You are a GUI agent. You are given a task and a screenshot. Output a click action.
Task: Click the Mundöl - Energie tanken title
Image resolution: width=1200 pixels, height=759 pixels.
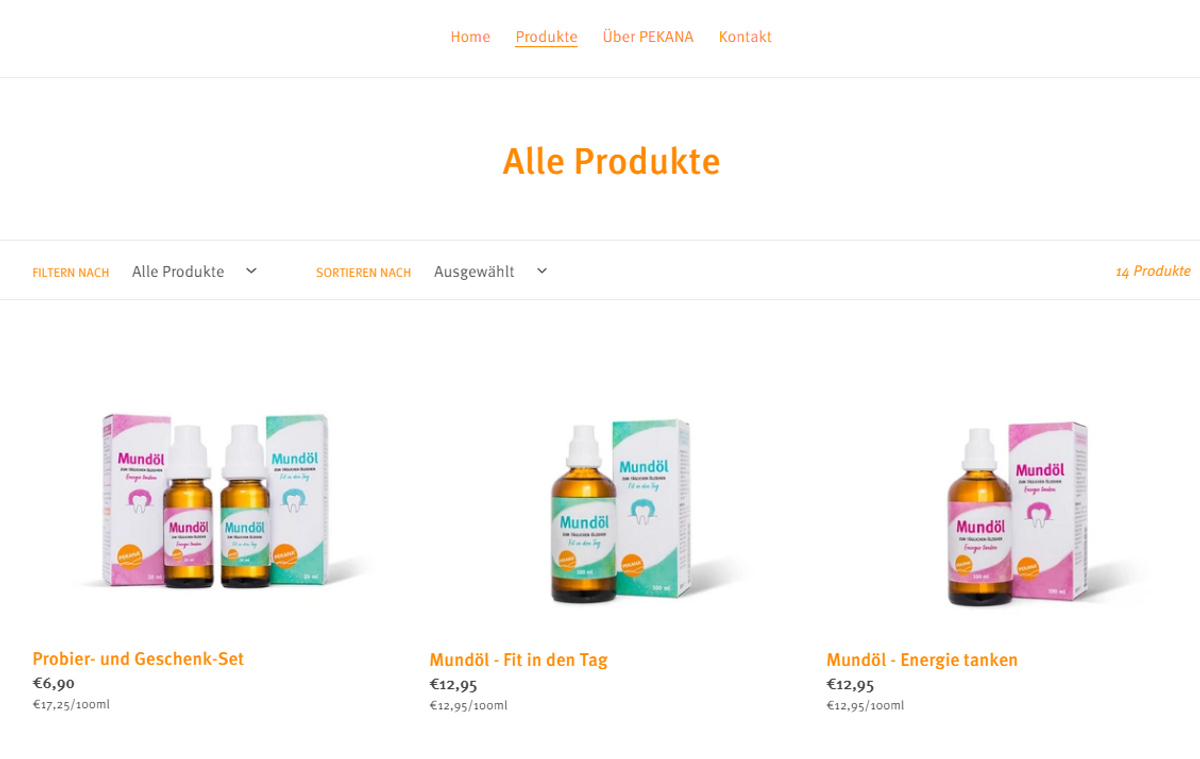click(922, 660)
